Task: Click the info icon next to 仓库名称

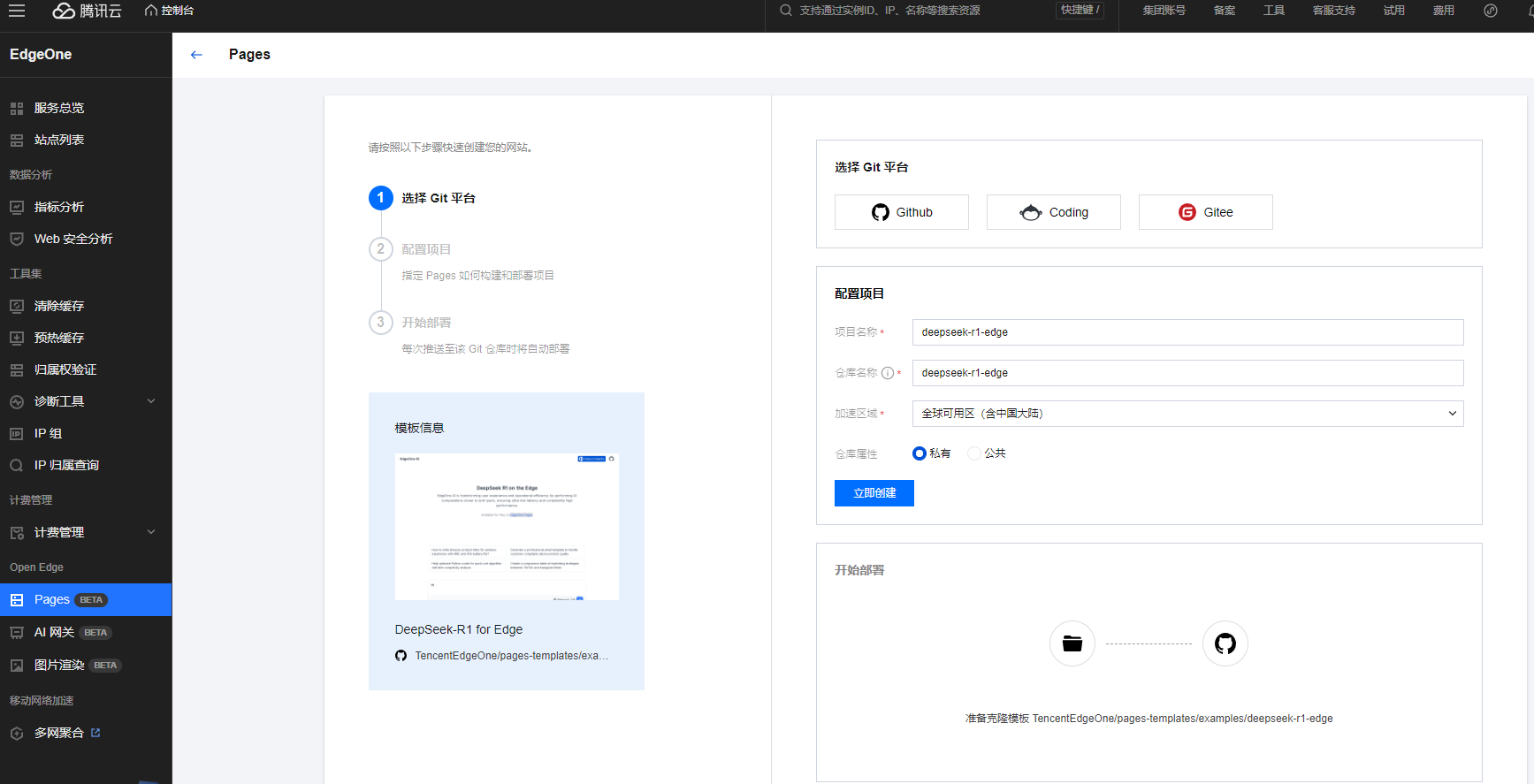Action: (888, 373)
